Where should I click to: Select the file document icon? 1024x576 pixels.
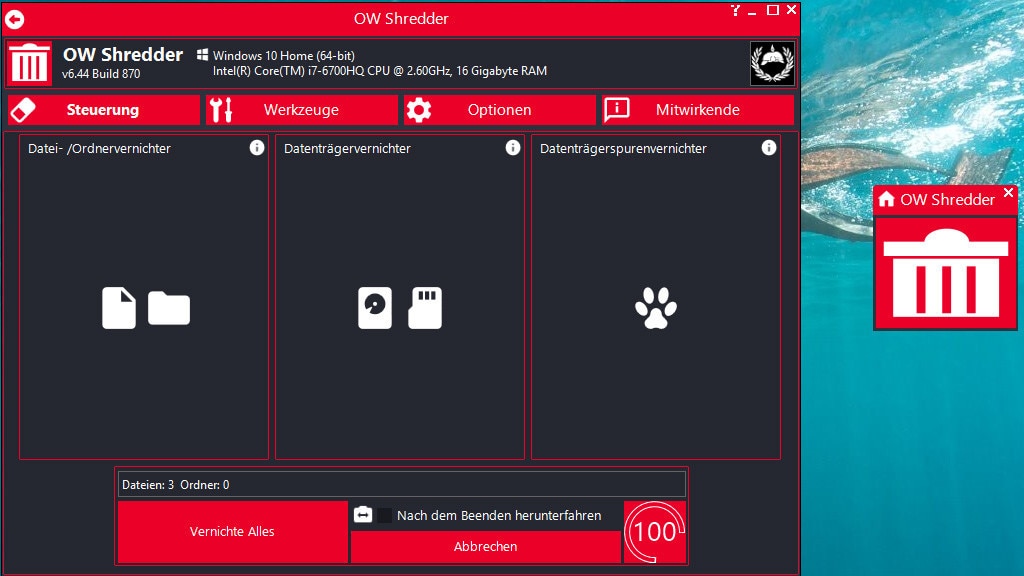119,308
